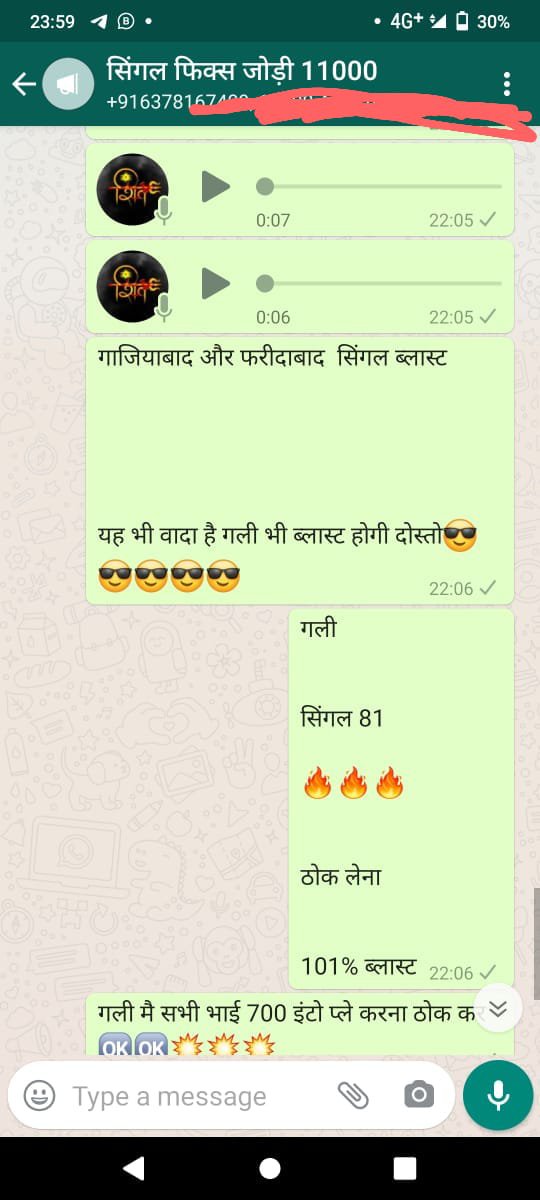Seek the 0:06 voice message slider

[378, 283]
